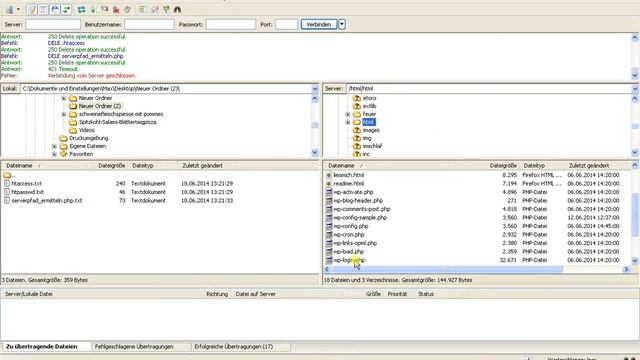Expand the schweinefleischspiesse mit pommes node
Image resolution: width=640 pixels, height=360 pixels.
click(64, 114)
